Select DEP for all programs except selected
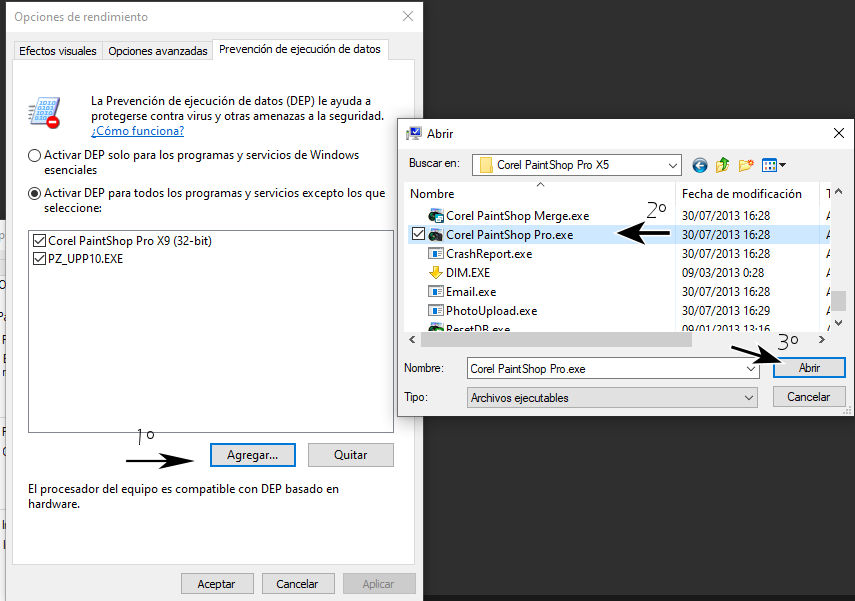 tap(34, 194)
